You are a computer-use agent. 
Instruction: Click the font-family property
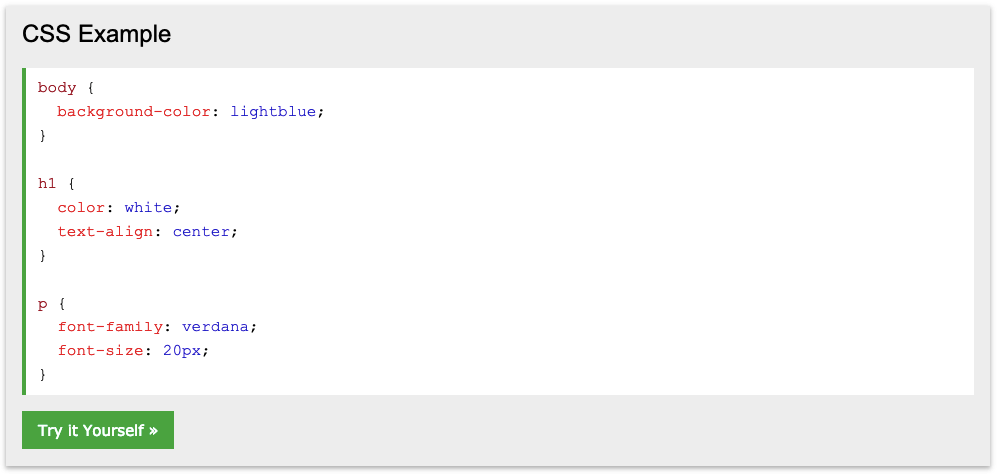tap(109, 328)
